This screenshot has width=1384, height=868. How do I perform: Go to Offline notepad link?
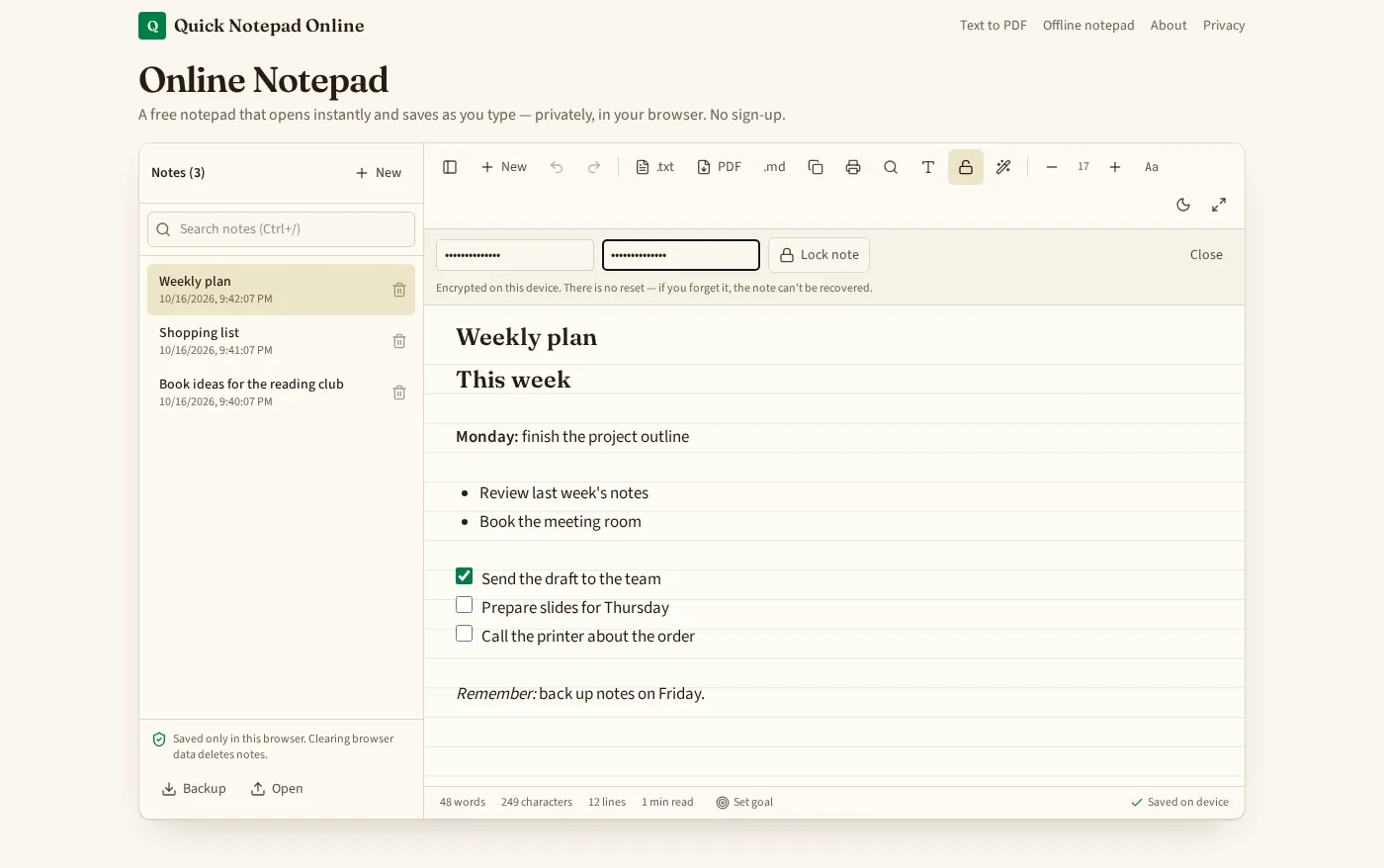point(1088,26)
